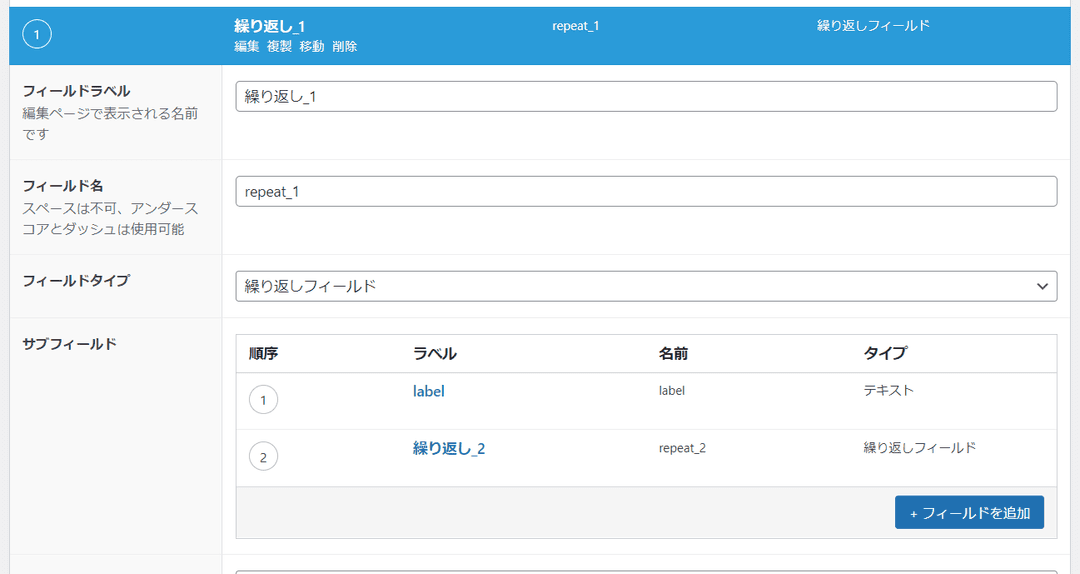Collapse the 繰り返し_1 field via header title
1080x574 pixels.
pyautogui.click(x=269, y=26)
